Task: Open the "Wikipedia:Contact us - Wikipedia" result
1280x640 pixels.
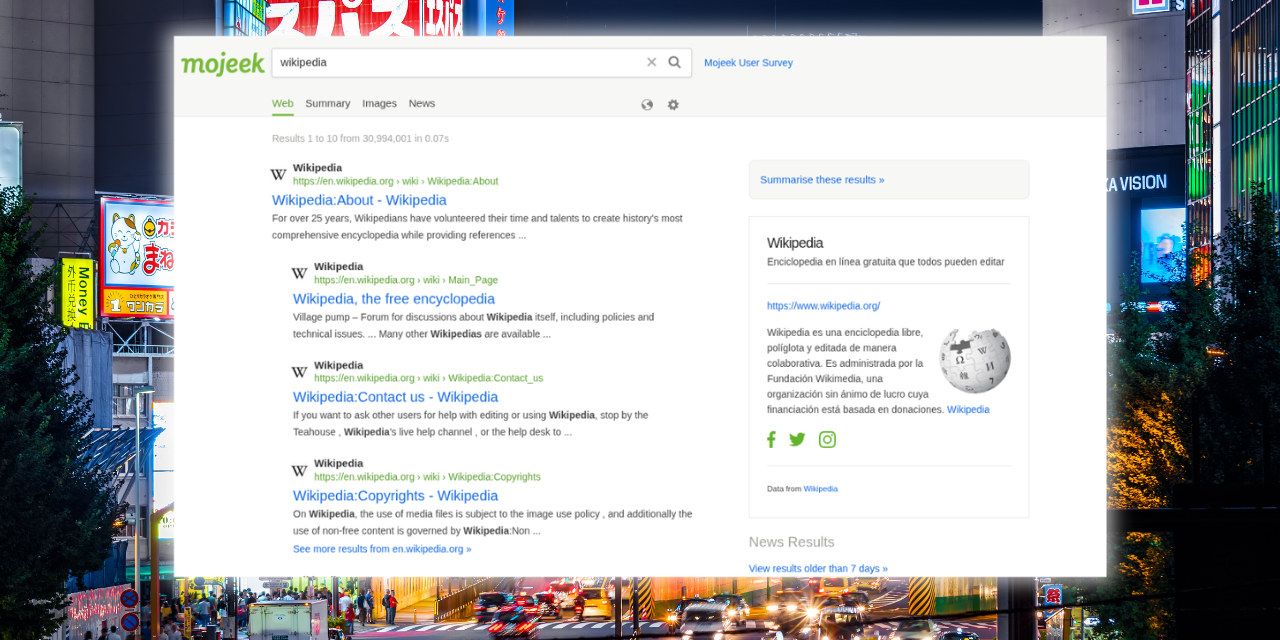Action: [395, 397]
